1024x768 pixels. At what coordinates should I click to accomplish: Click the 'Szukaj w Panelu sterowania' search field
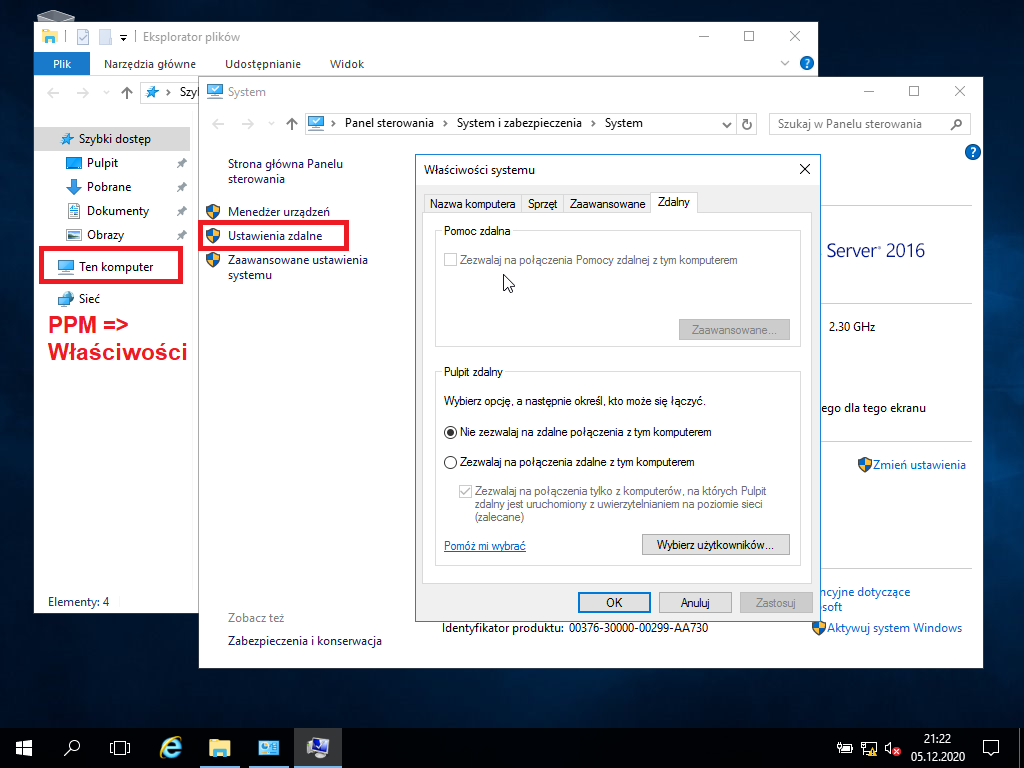pyautogui.click(x=862, y=124)
